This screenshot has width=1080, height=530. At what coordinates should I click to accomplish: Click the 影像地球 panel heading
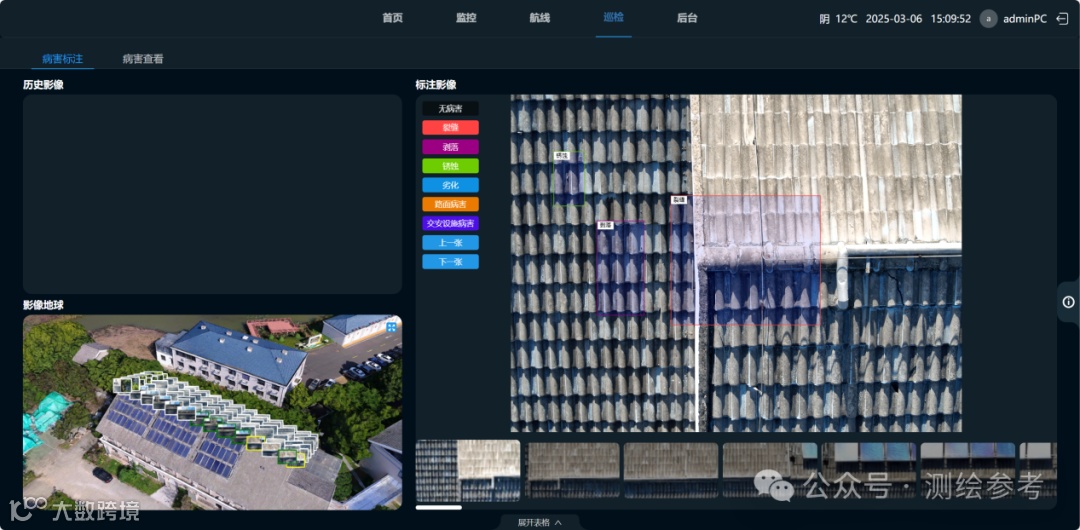(43, 305)
